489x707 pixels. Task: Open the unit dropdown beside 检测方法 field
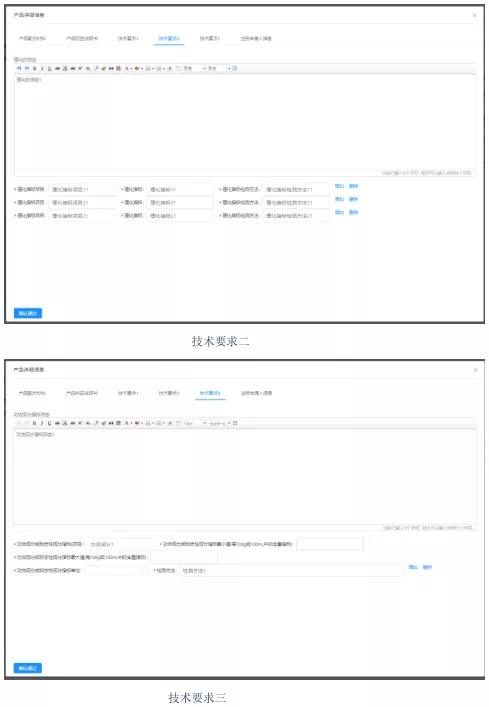[x=116, y=570]
